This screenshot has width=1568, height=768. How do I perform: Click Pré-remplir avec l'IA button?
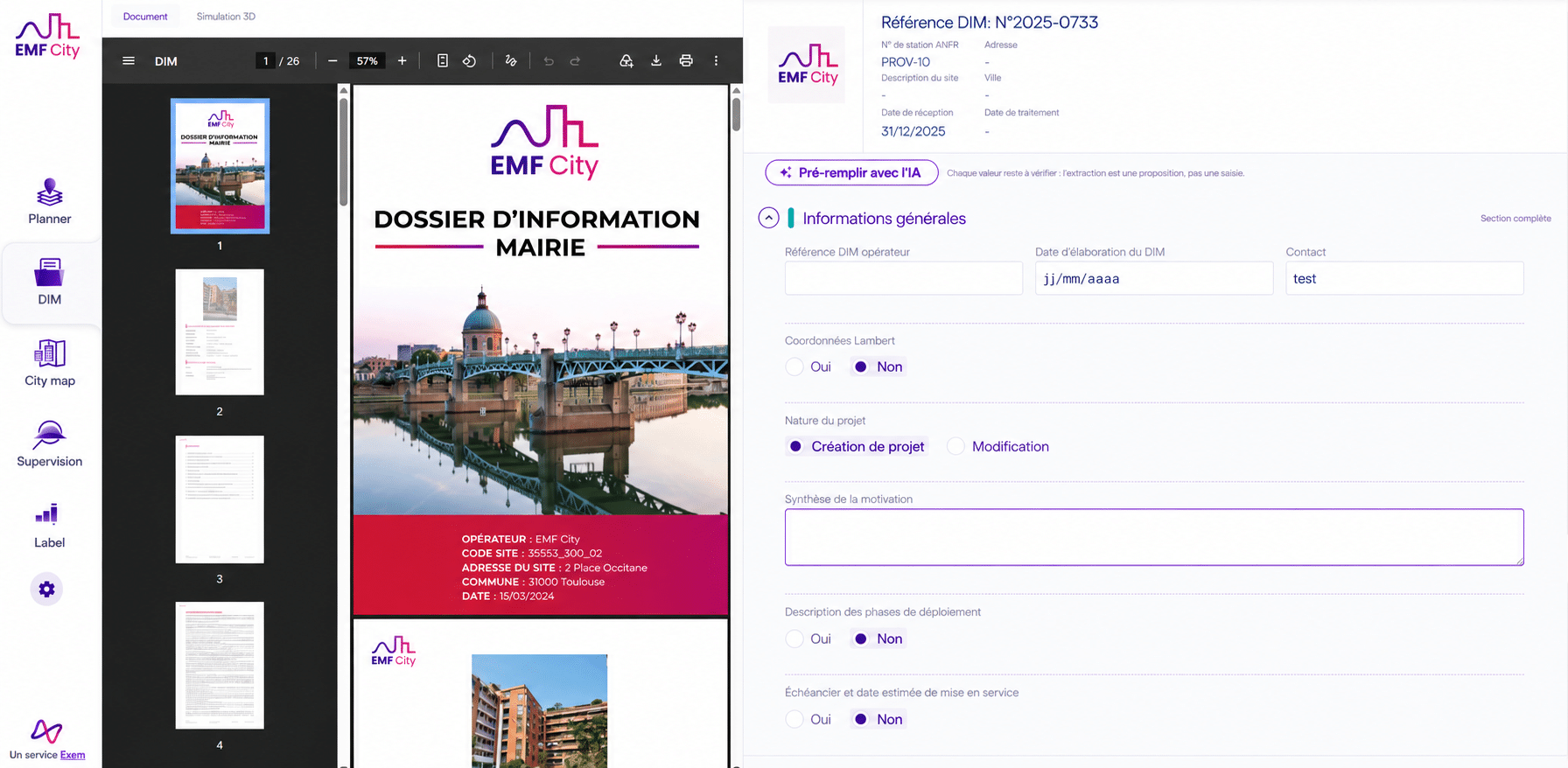point(851,172)
